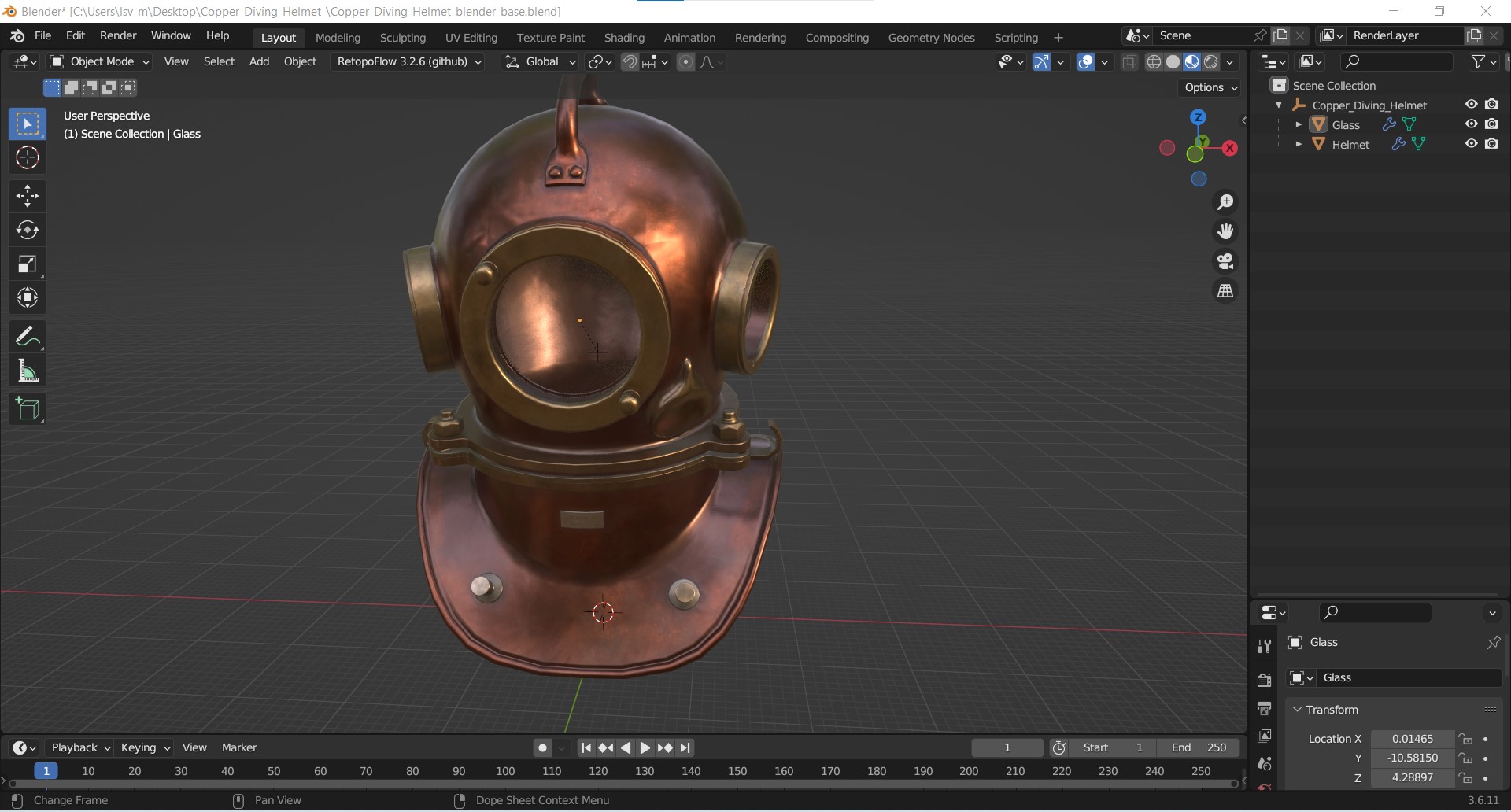This screenshot has width=1511, height=812.
Task: Open RetopoFlow 3.2.6 dropdown menu
Action: [x=408, y=61]
